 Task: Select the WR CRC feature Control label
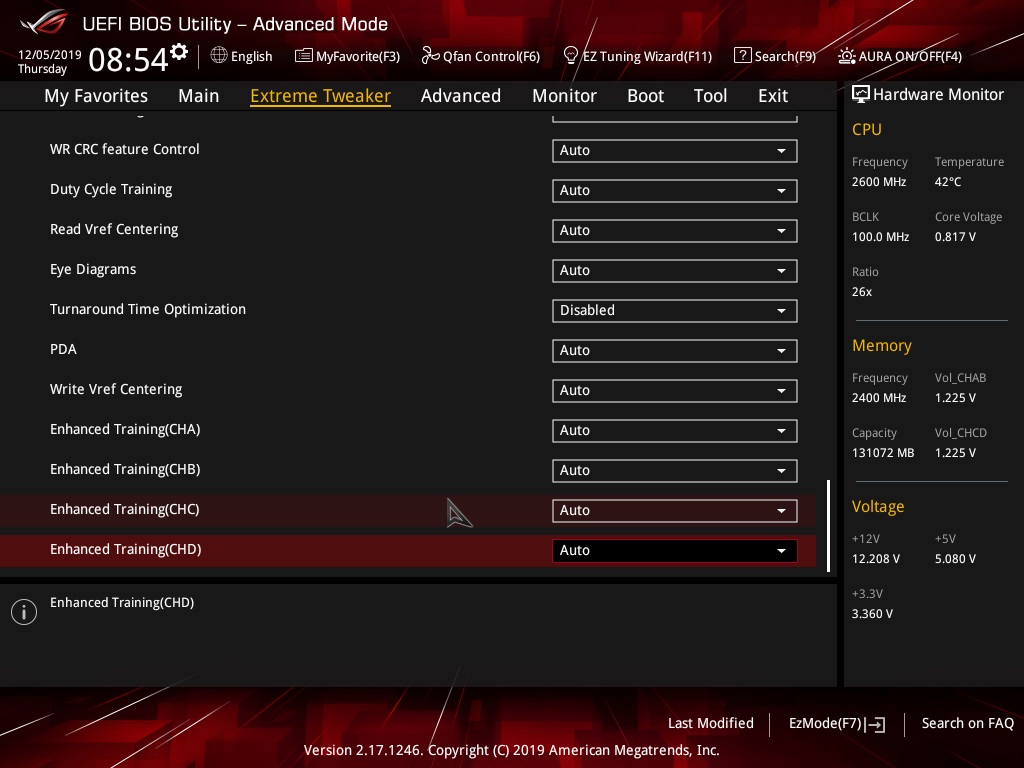[x=125, y=149]
